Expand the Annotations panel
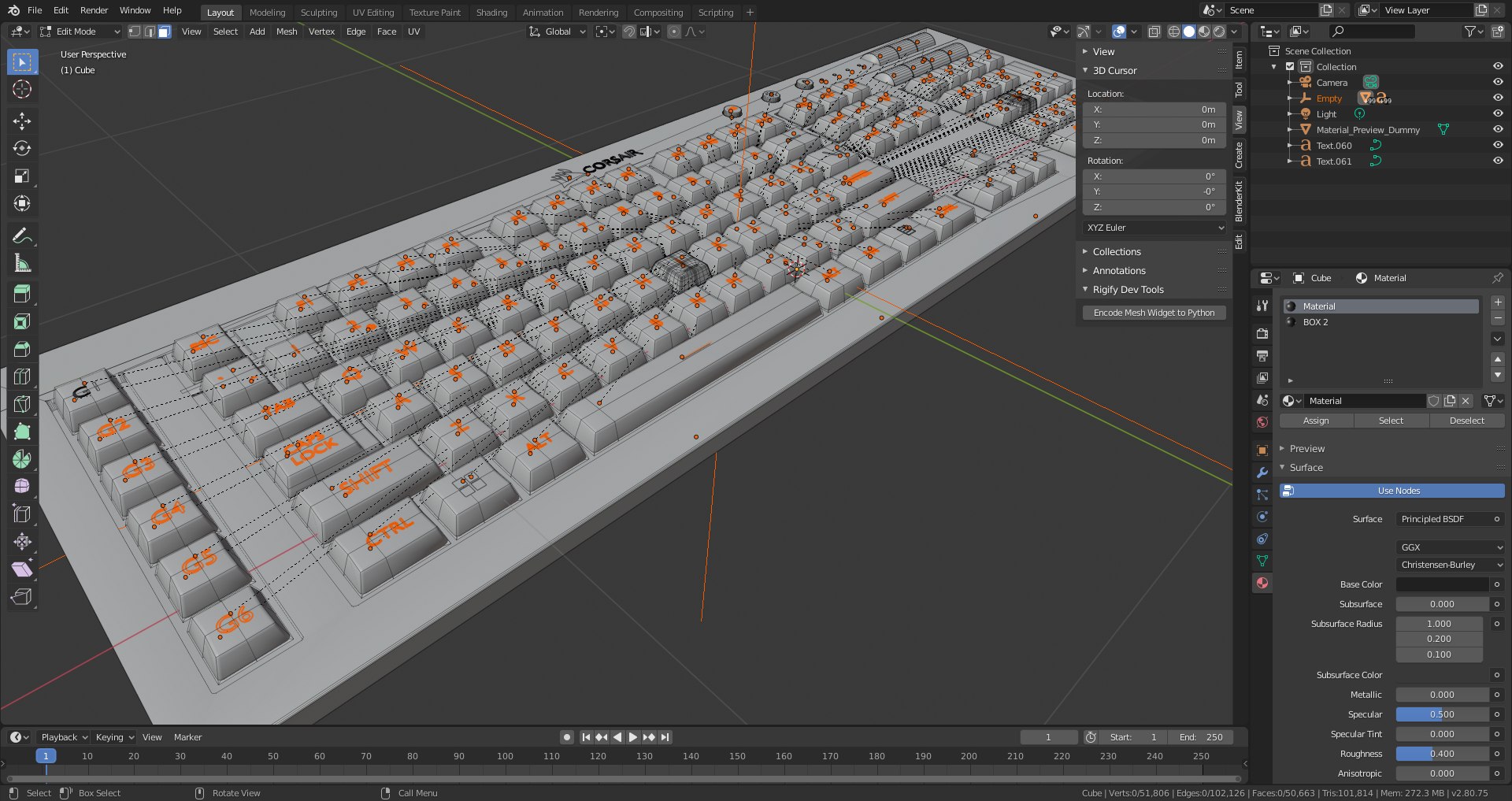The image size is (1512, 801). [x=1118, y=271]
